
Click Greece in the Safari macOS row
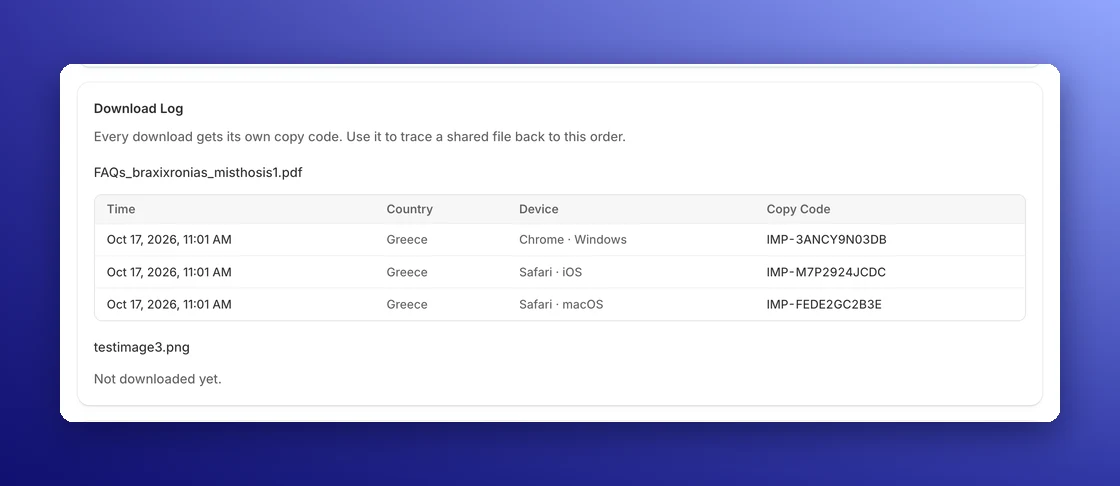407,304
